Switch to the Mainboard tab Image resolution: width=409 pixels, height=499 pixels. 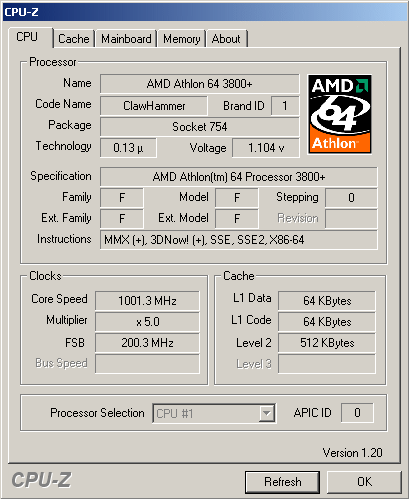click(x=126, y=39)
